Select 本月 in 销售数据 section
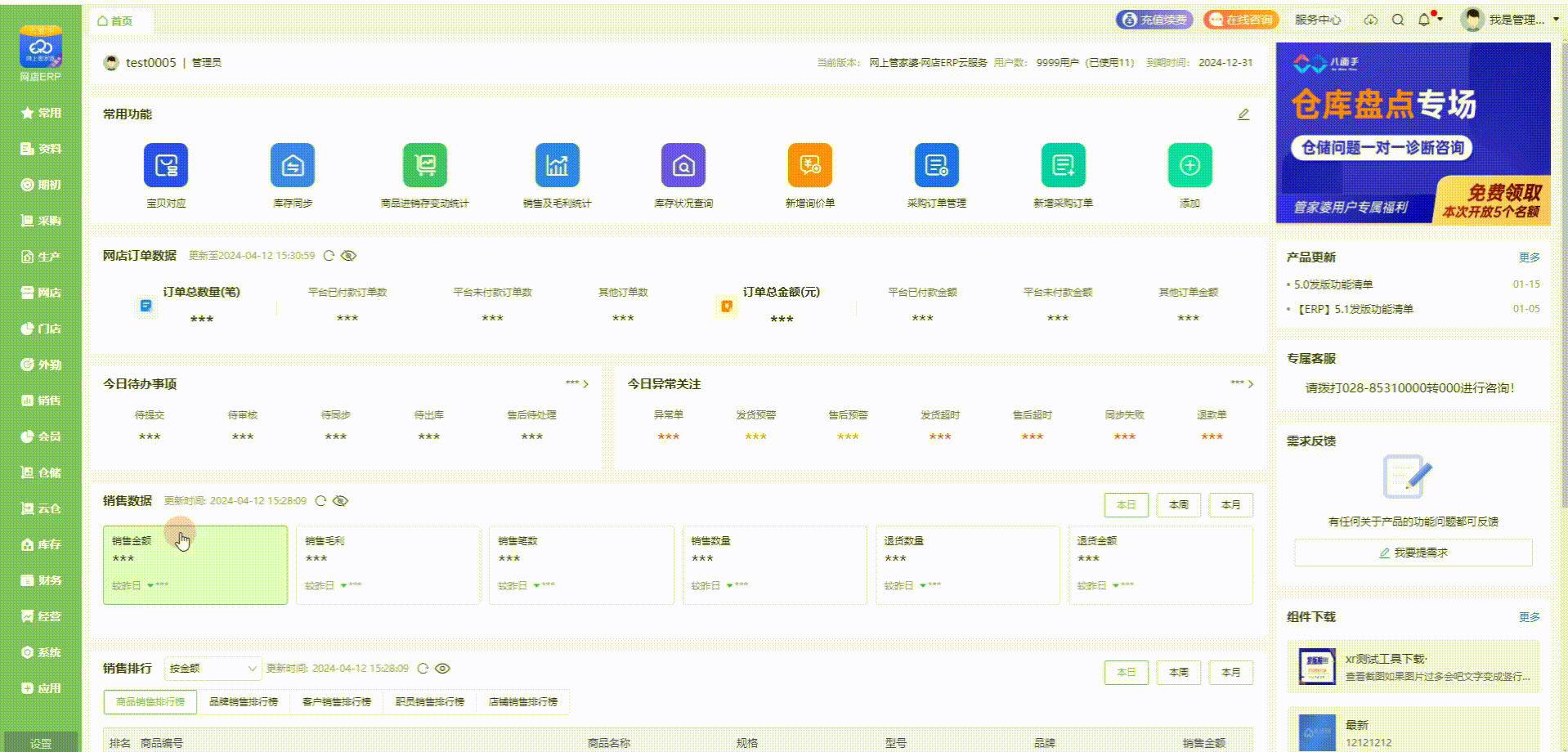The width and height of the screenshot is (1568, 752). point(1230,505)
